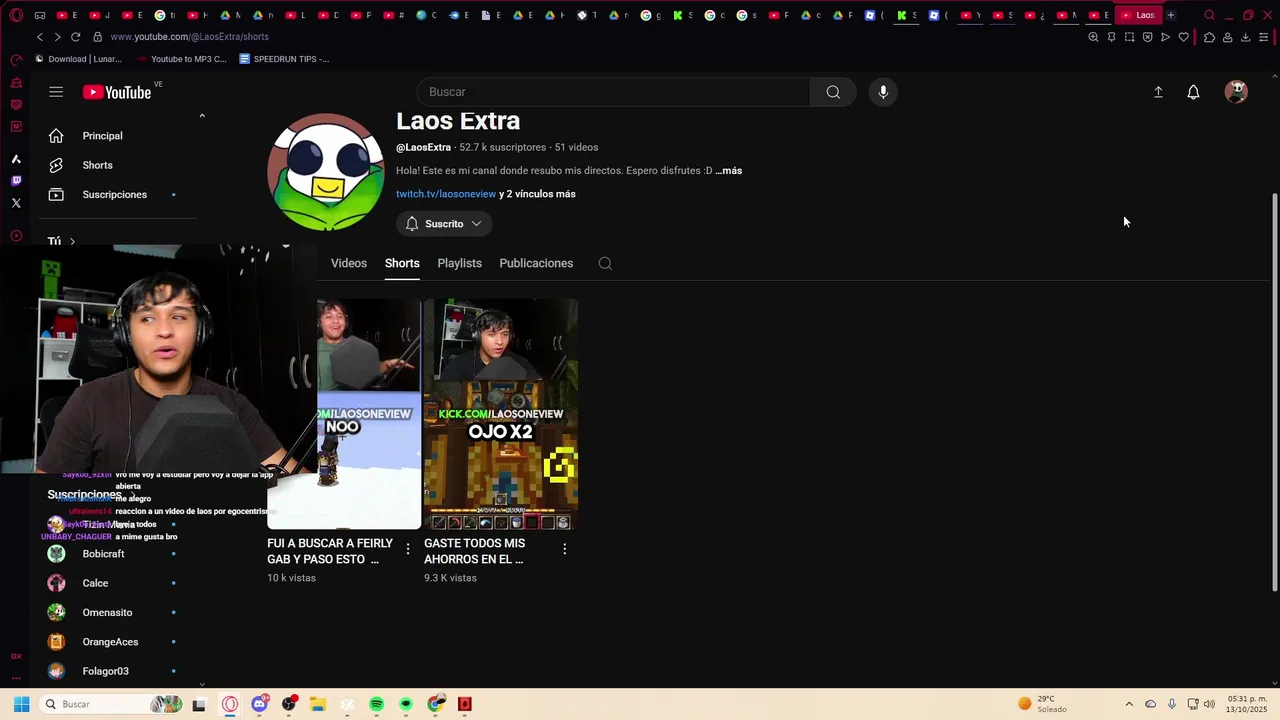
Task: Open new browser tab with plus
Action: point(1171,15)
